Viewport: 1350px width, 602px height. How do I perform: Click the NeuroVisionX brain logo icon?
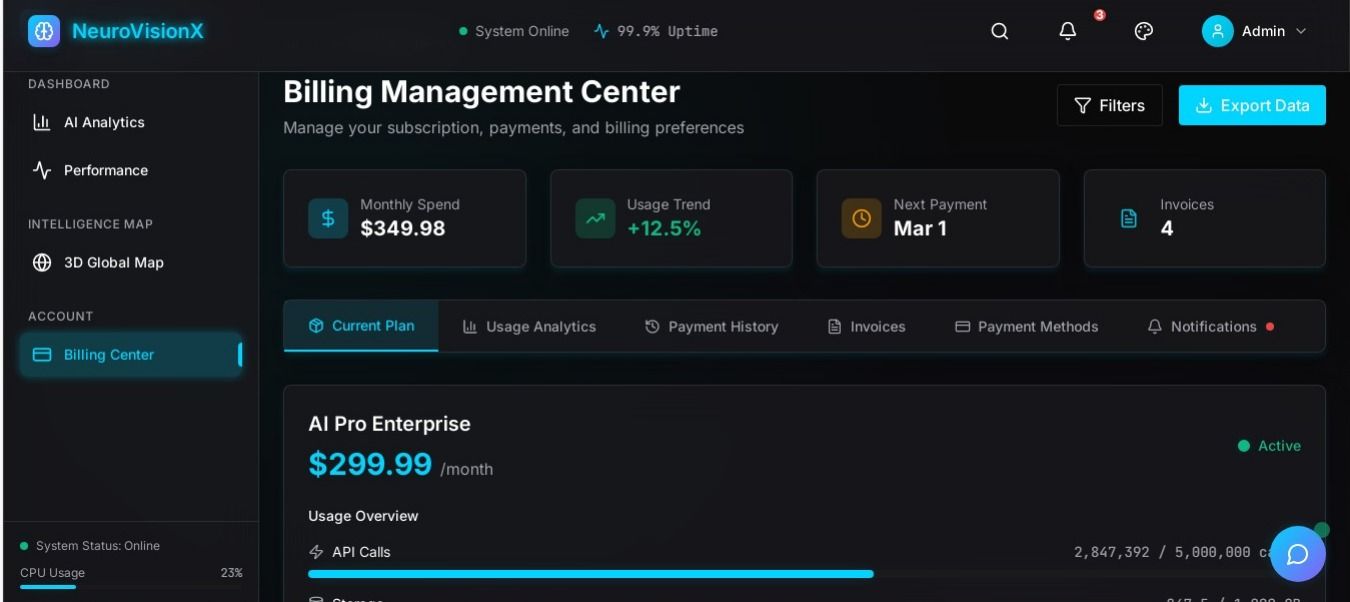pos(44,31)
